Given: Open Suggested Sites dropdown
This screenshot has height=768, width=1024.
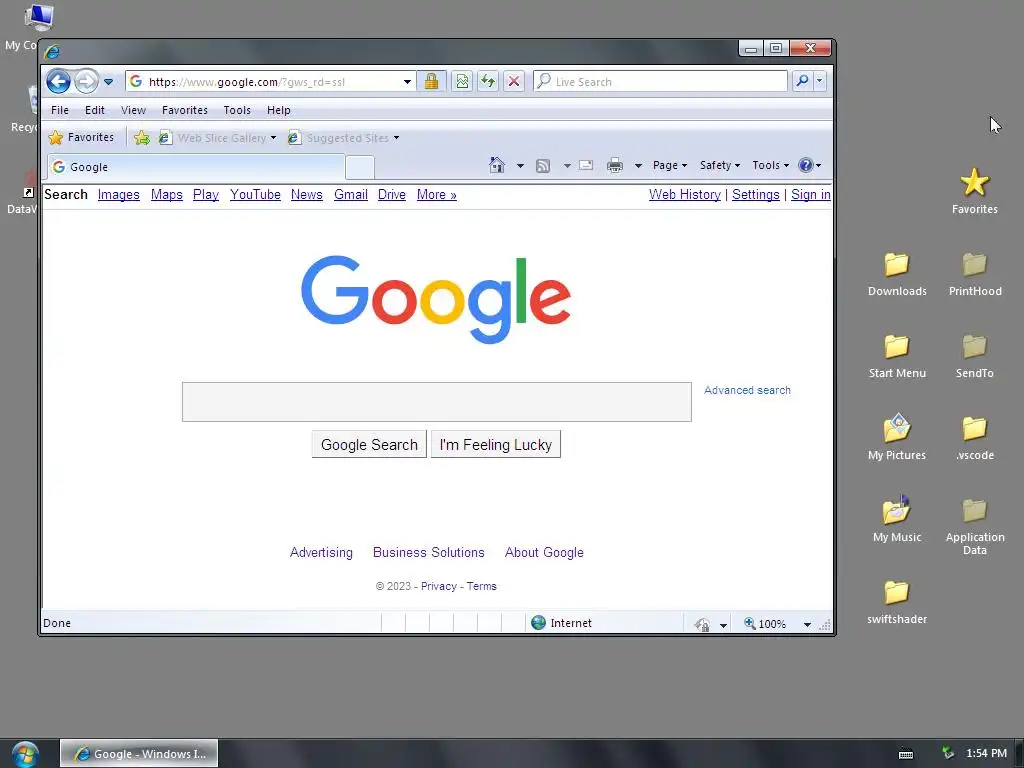Looking at the screenshot, I should pyautogui.click(x=344, y=138).
